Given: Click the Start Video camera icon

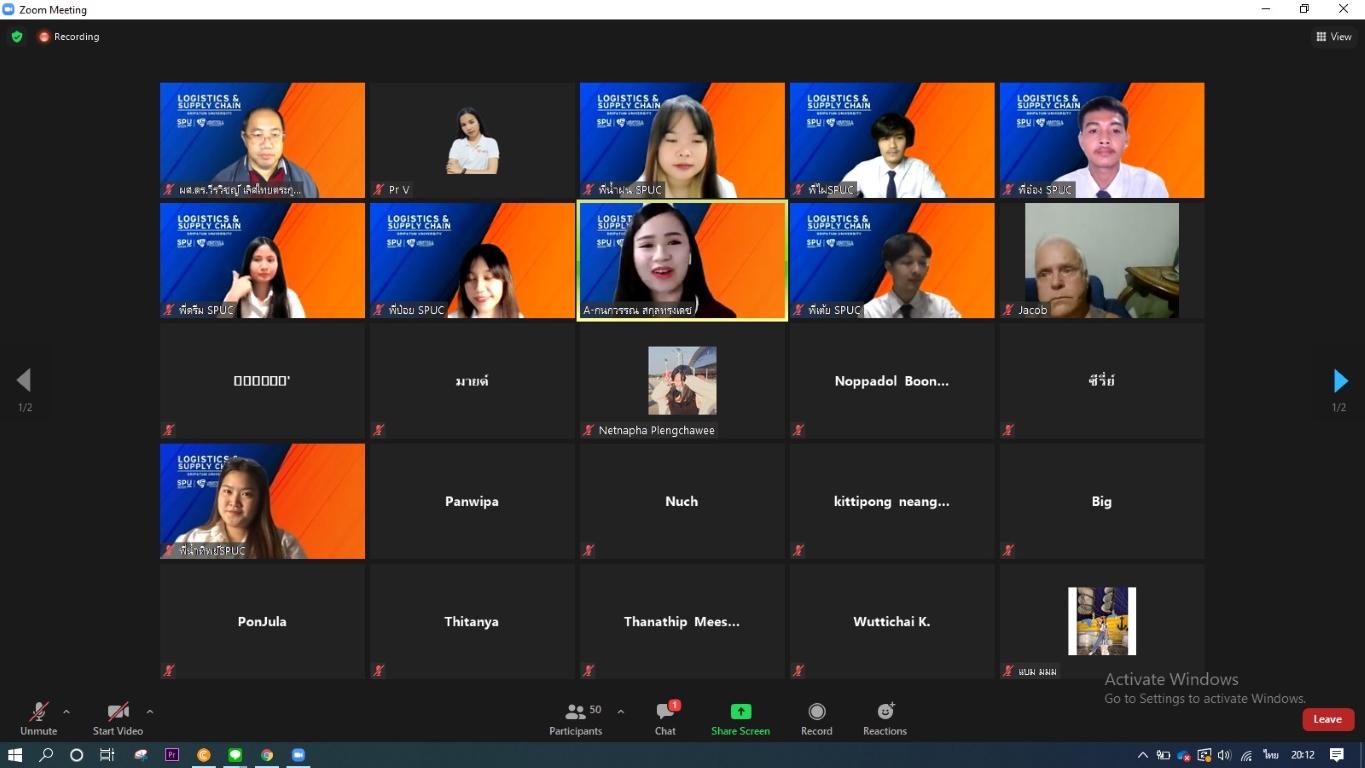Looking at the screenshot, I should pyautogui.click(x=118, y=711).
